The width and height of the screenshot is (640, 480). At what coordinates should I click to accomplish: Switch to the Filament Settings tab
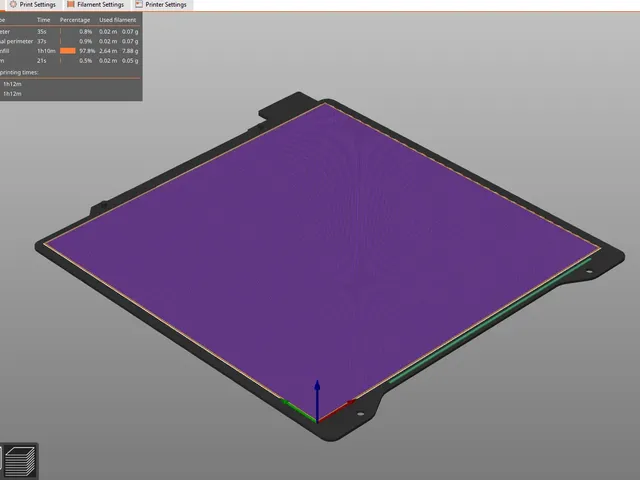[96, 4]
